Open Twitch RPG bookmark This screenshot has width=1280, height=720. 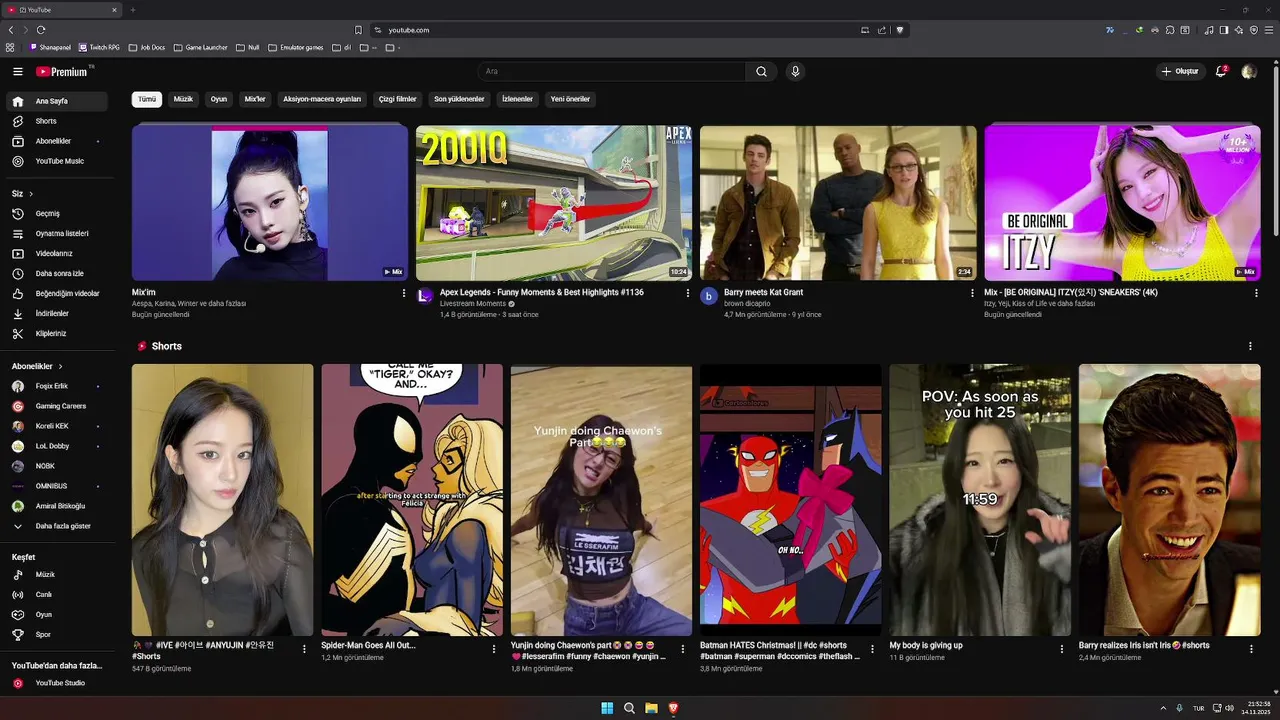pyautogui.click(x=99, y=47)
